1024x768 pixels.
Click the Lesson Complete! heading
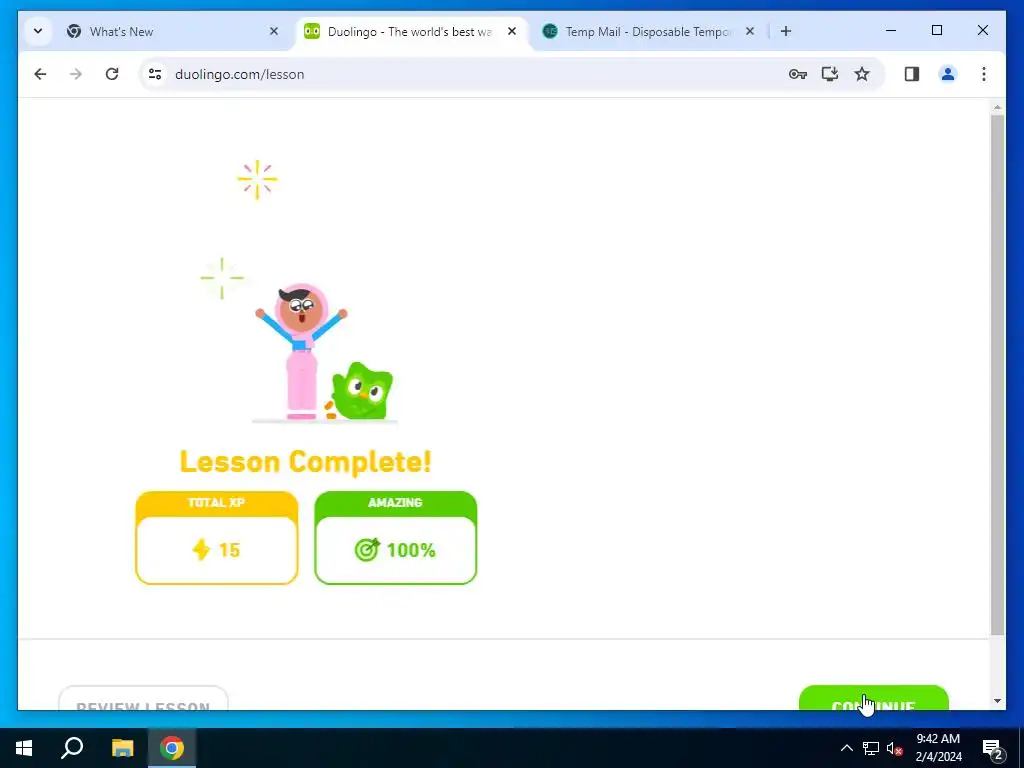point(305,461)
